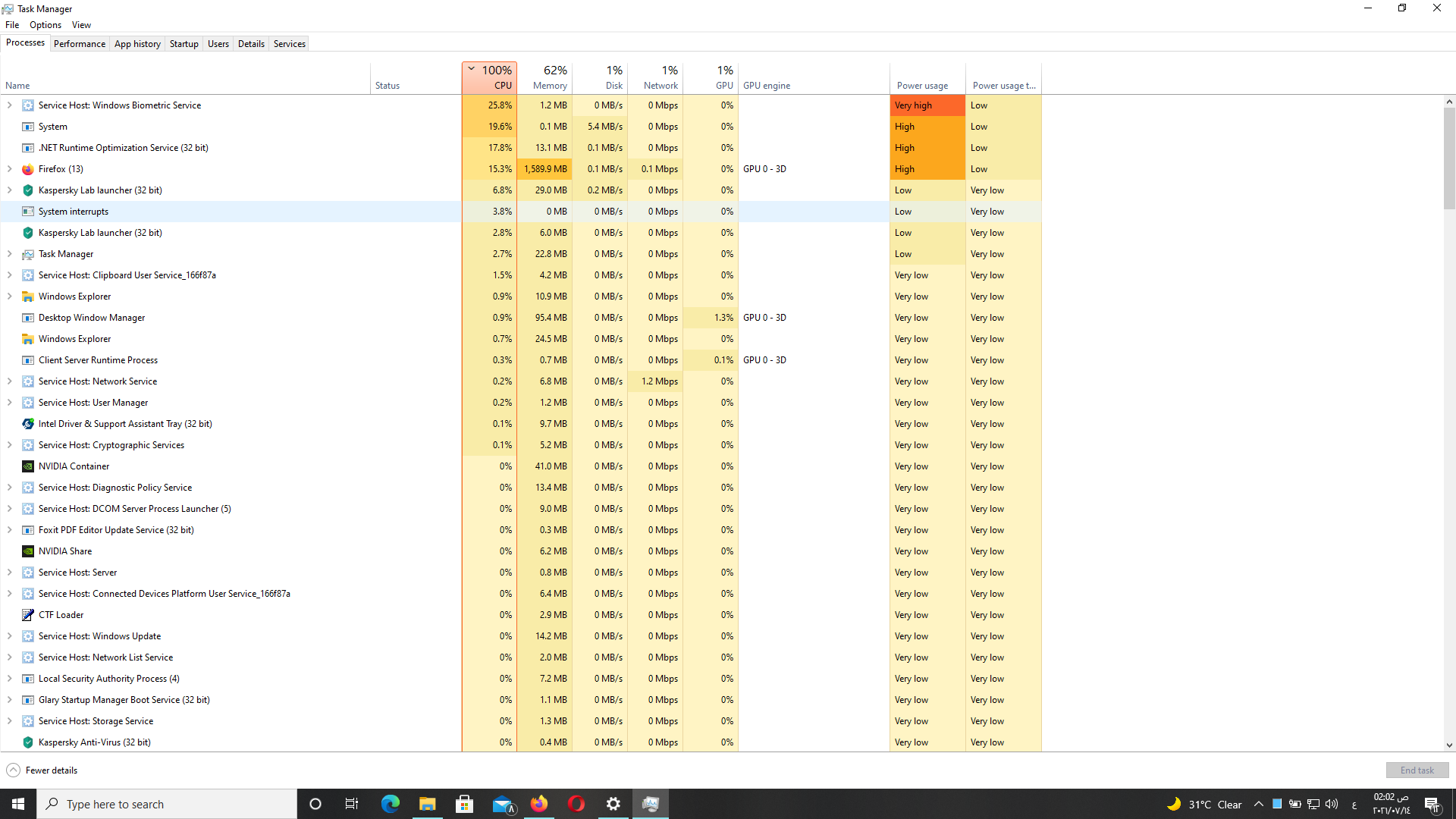Sort processes by Memory column header

pos(544,78)
